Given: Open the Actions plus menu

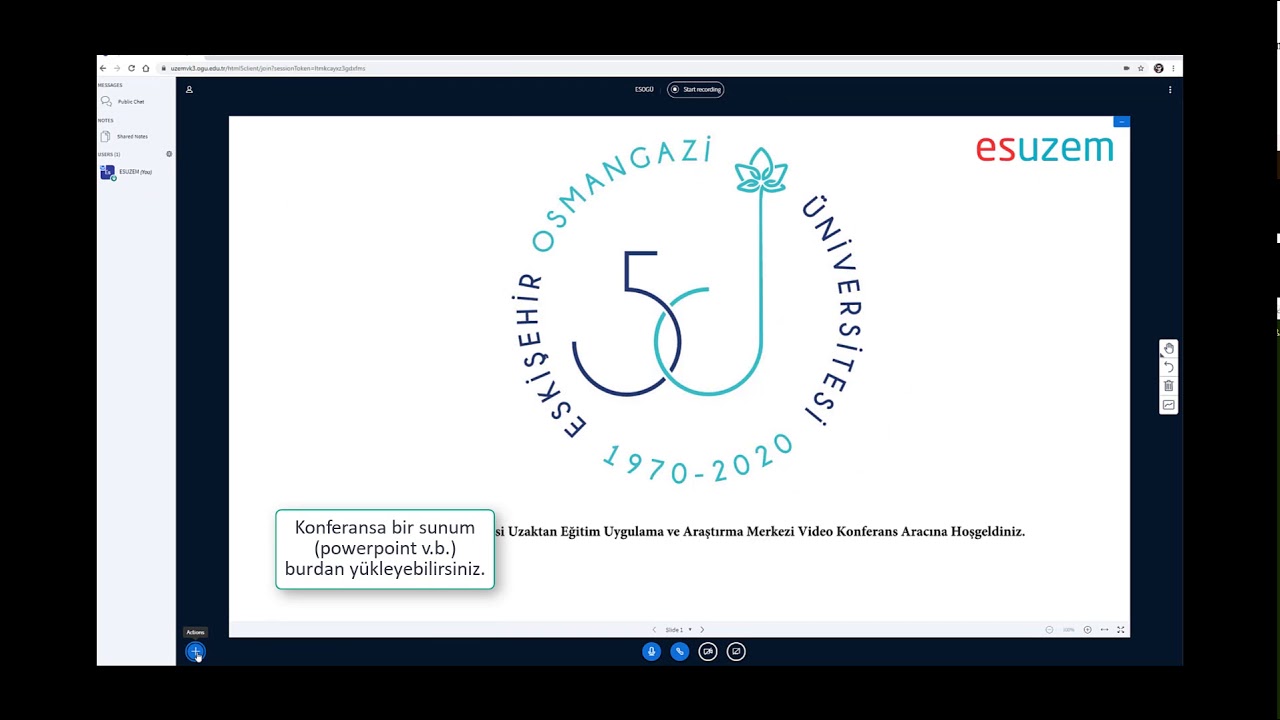Looking at the screenshot, I should (x=195, y=652).
